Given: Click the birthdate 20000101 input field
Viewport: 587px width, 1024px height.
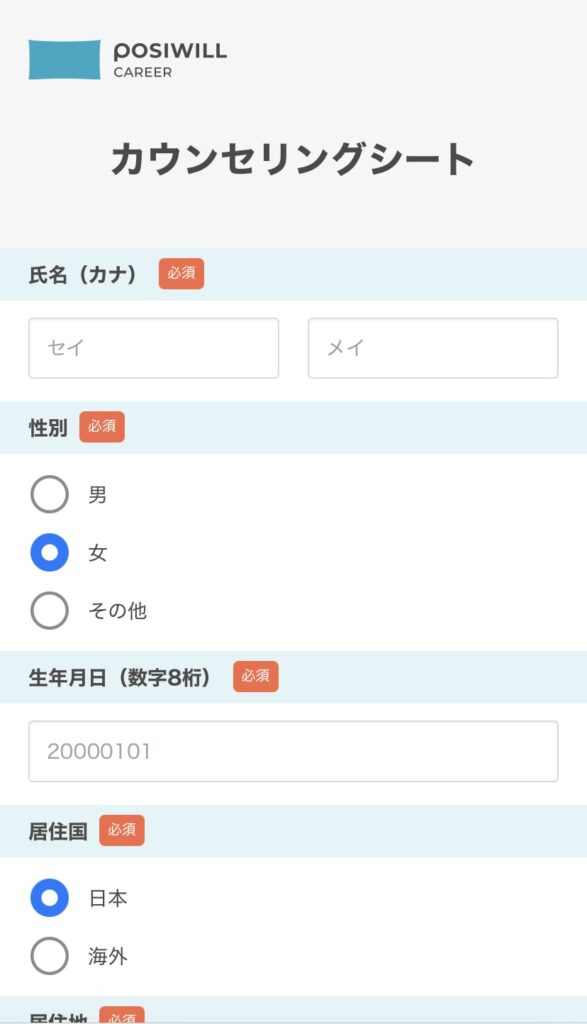Looking at the screenshot, I should coord(294,751).
